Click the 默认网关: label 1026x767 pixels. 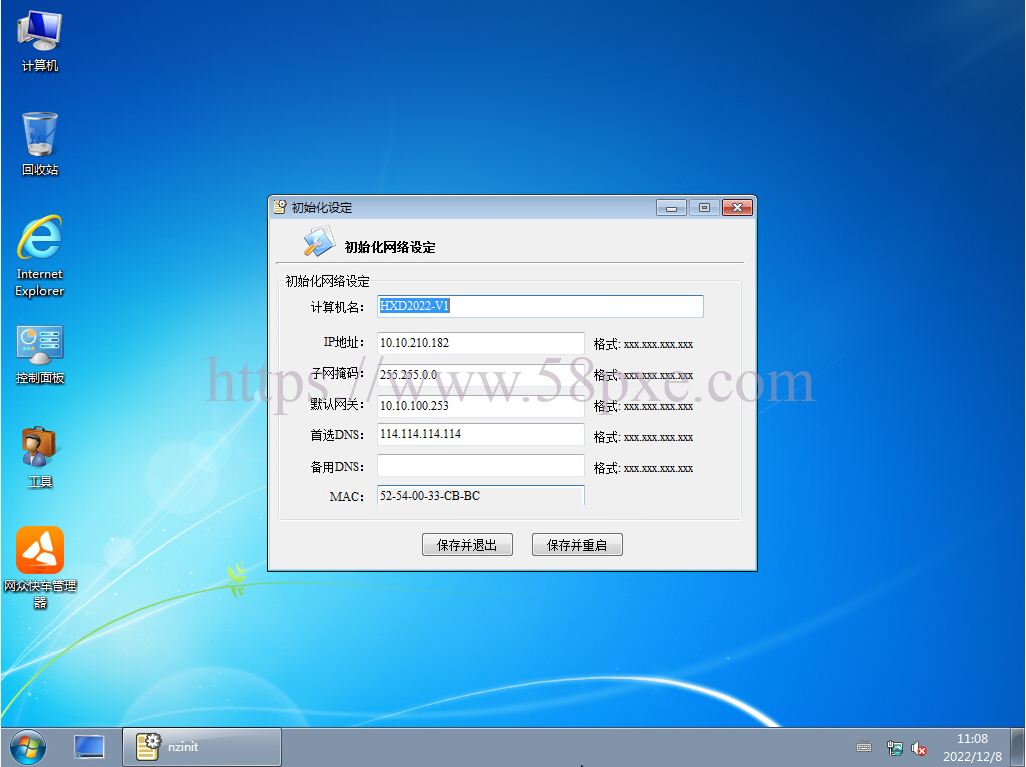tap(337, 405)
